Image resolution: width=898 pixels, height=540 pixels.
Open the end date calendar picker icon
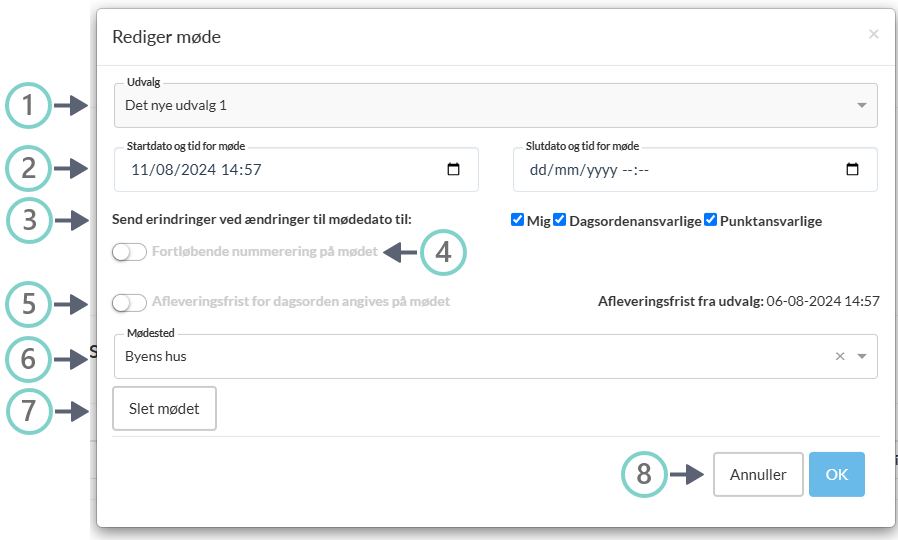[x=852, y=170]
